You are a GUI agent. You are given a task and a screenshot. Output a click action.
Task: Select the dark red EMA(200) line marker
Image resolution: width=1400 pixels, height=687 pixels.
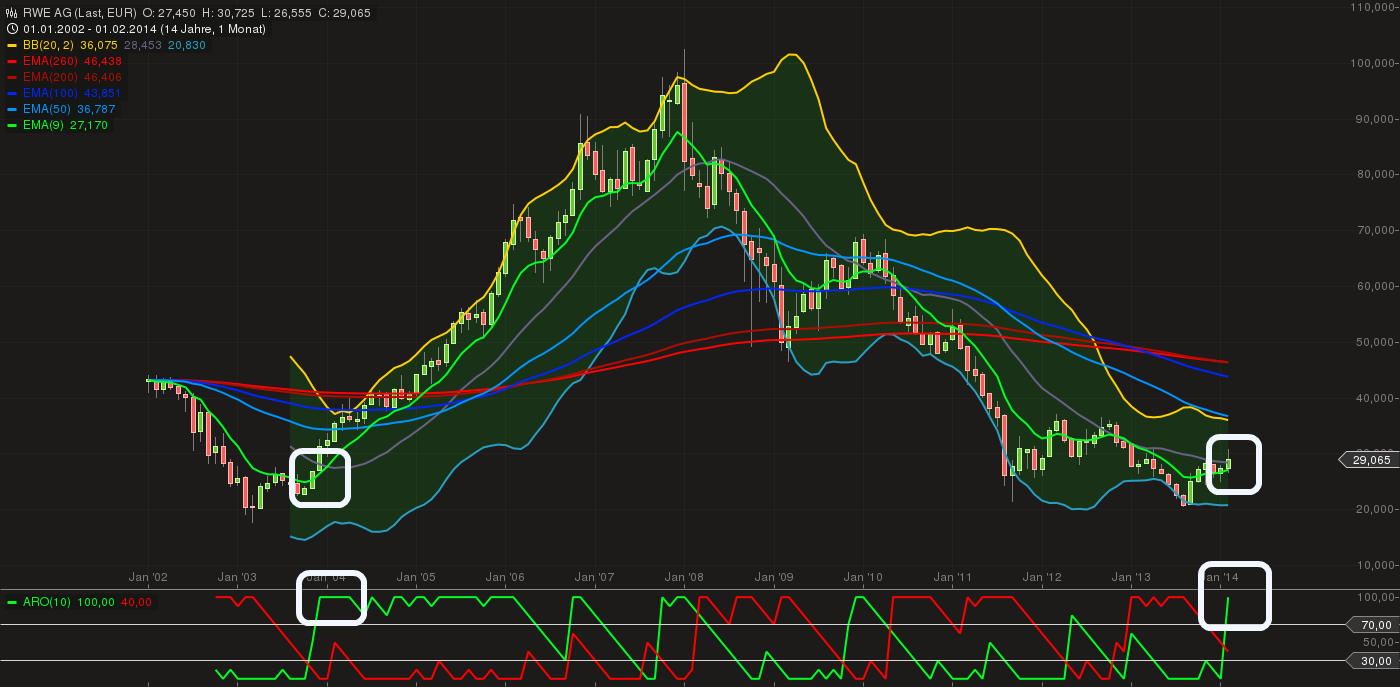tap(12, 77)
